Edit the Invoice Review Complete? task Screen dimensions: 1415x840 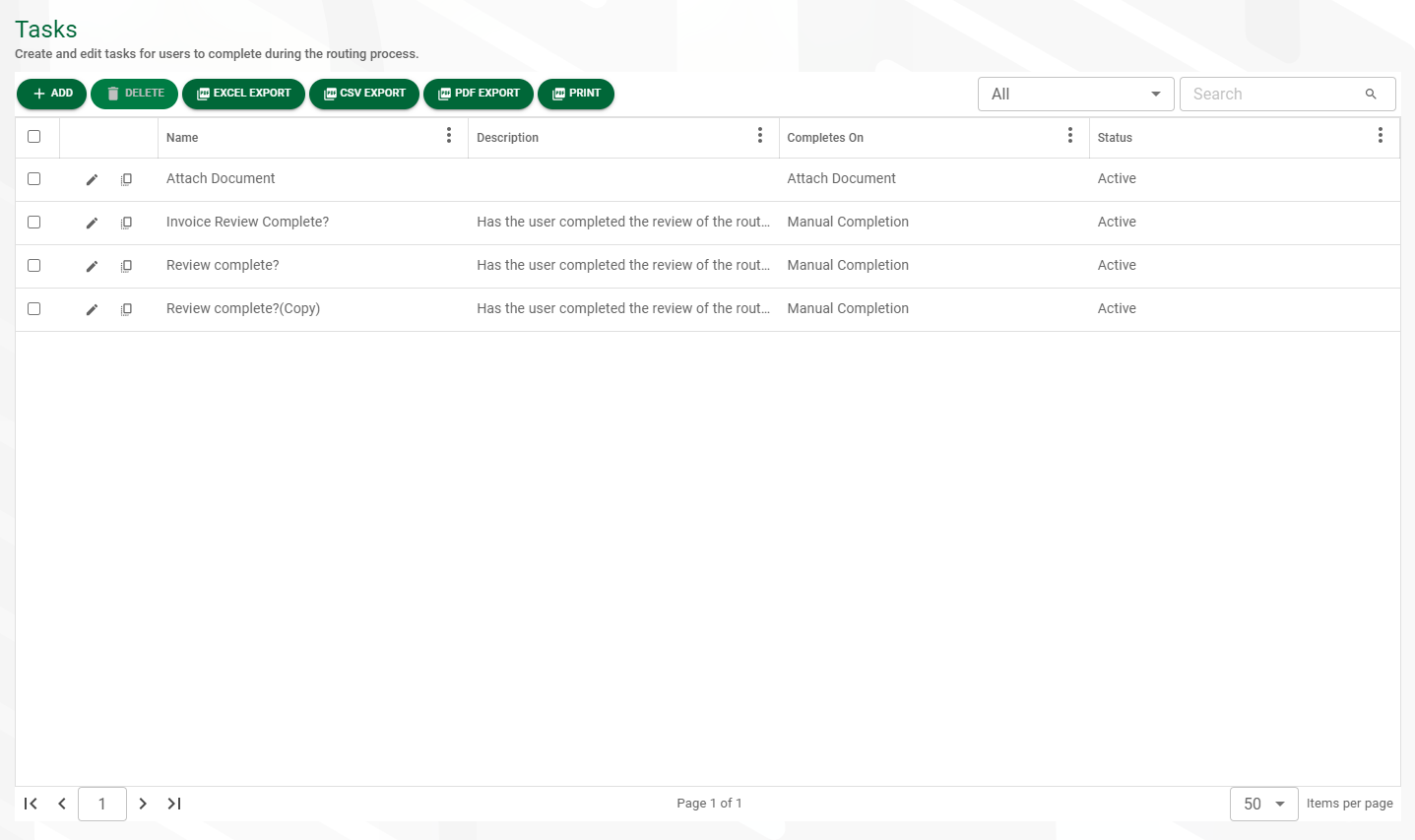[92, 223]
